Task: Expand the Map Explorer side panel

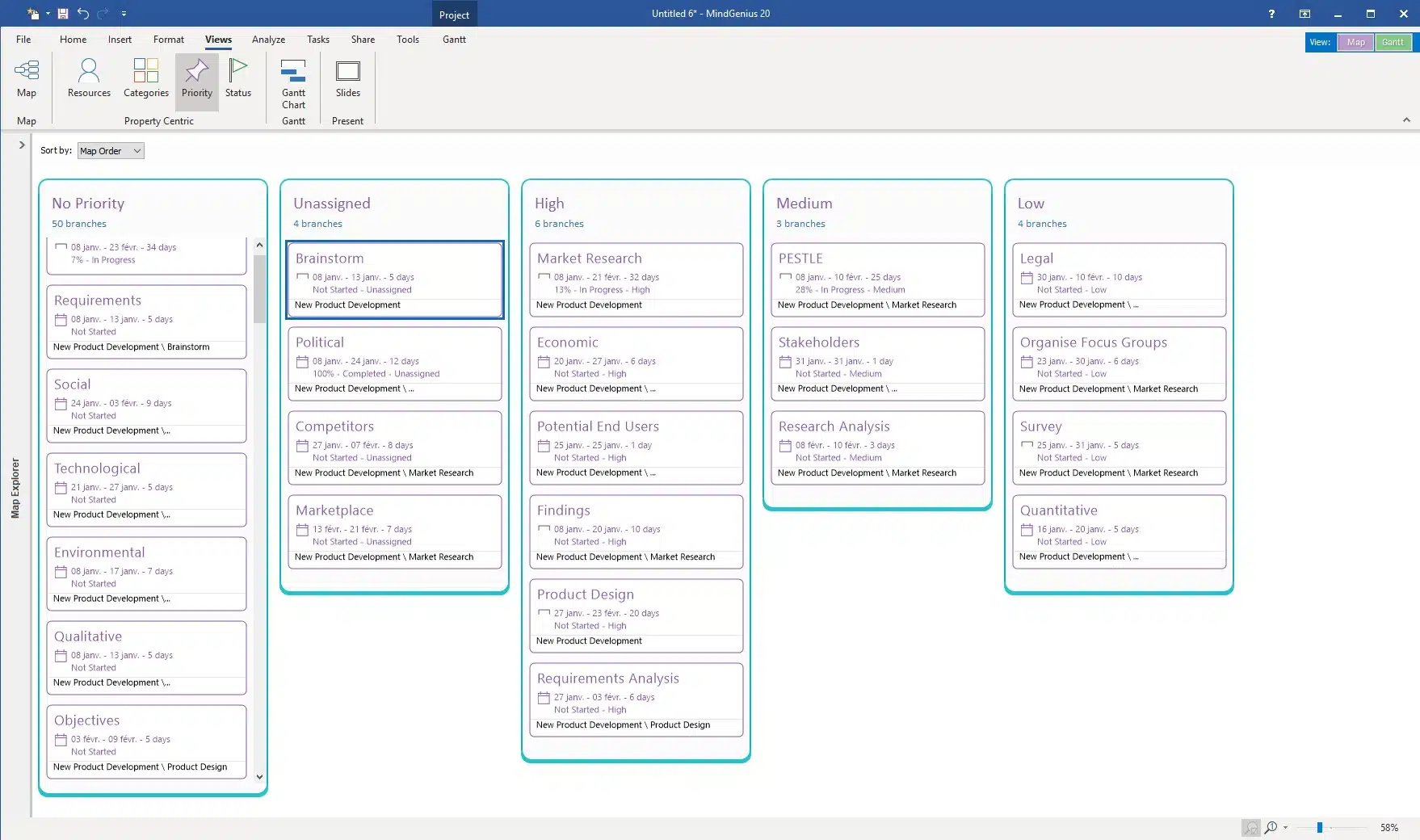Action: (x=22, y=145)
